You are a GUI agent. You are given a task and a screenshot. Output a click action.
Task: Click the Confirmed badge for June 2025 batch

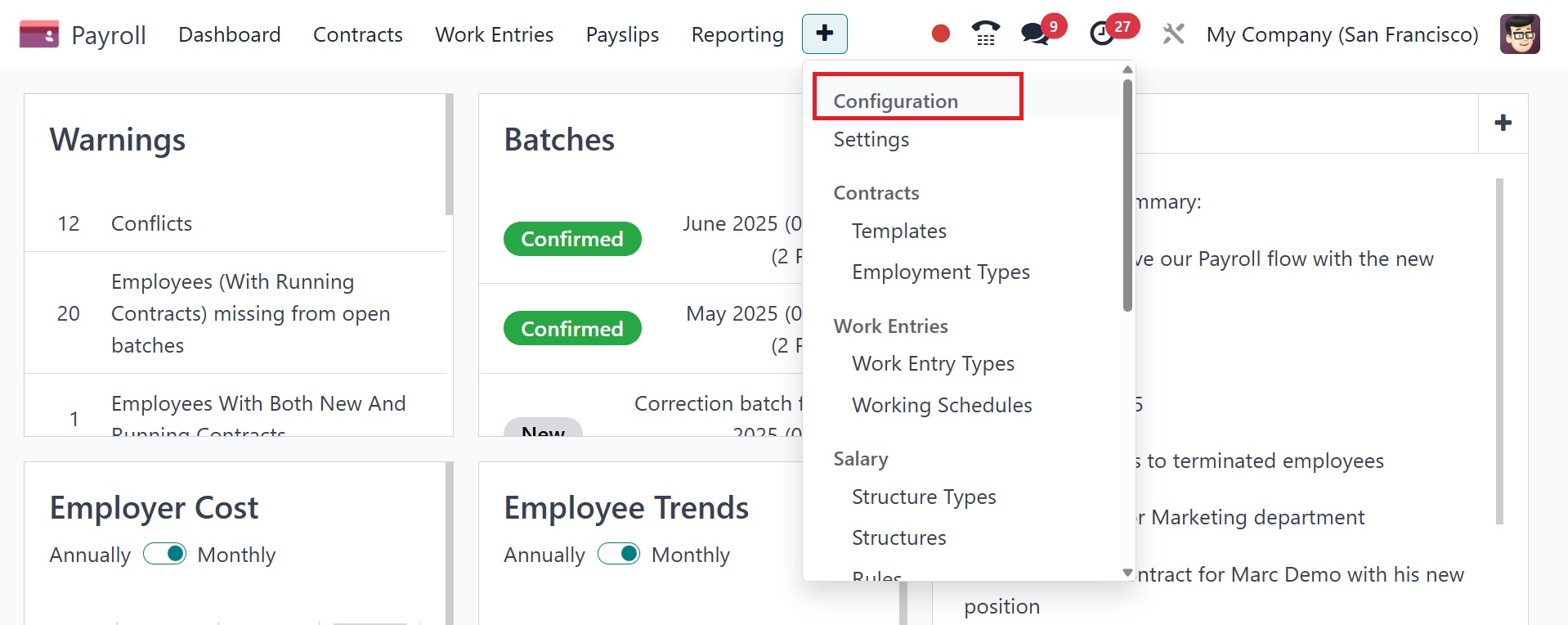click(x=572, y=239)
